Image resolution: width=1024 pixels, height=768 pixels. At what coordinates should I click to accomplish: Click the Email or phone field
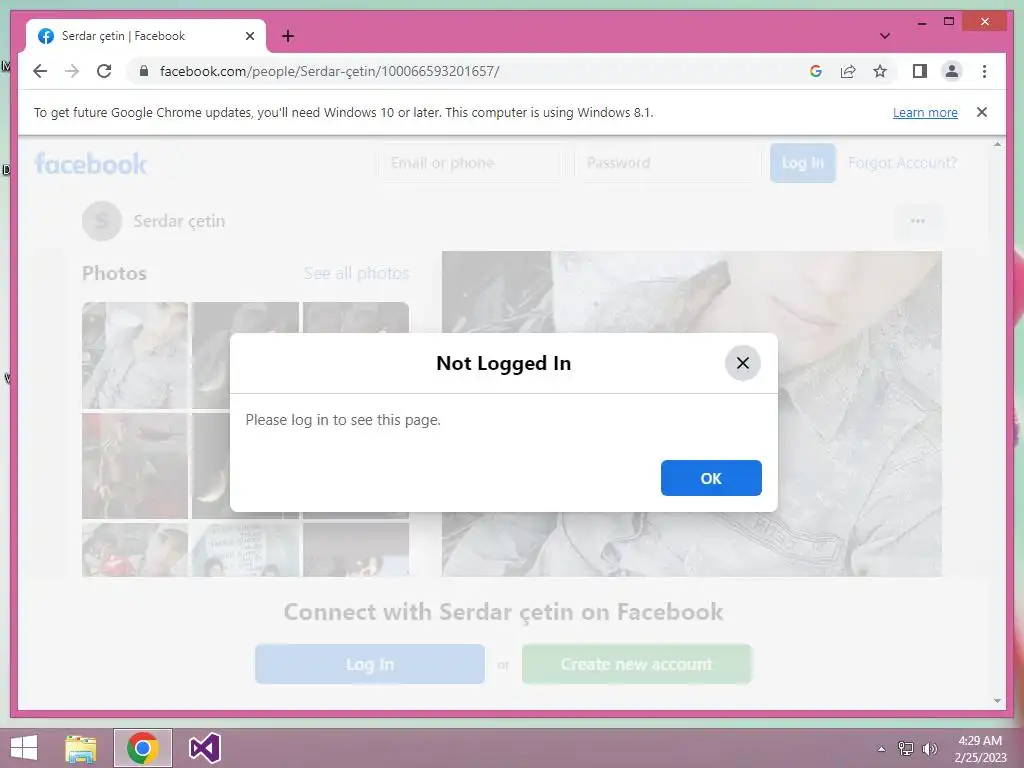pyautogui.click(x=472, y=163)
